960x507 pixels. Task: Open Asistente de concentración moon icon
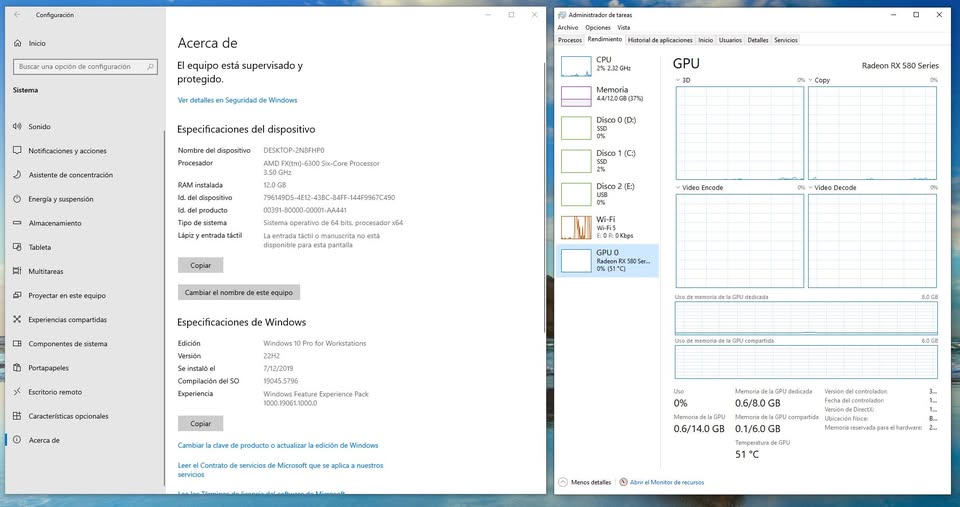pyautogui.click(x=17, y=175)
